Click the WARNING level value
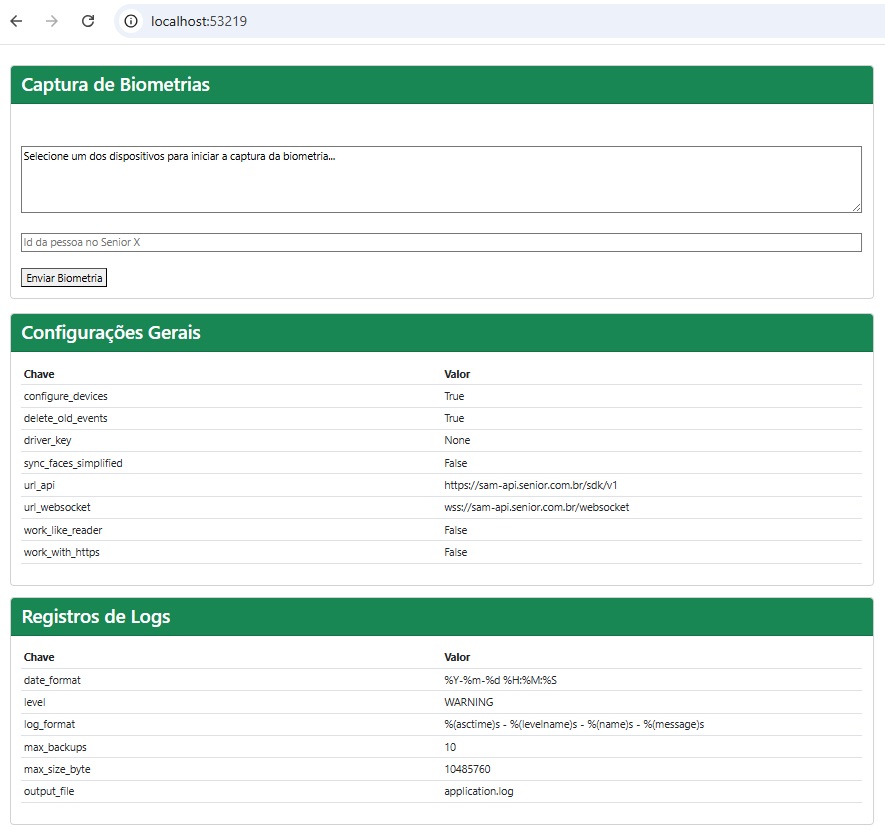The height and width of the screenshot is (831, 885). click(468, 702)
